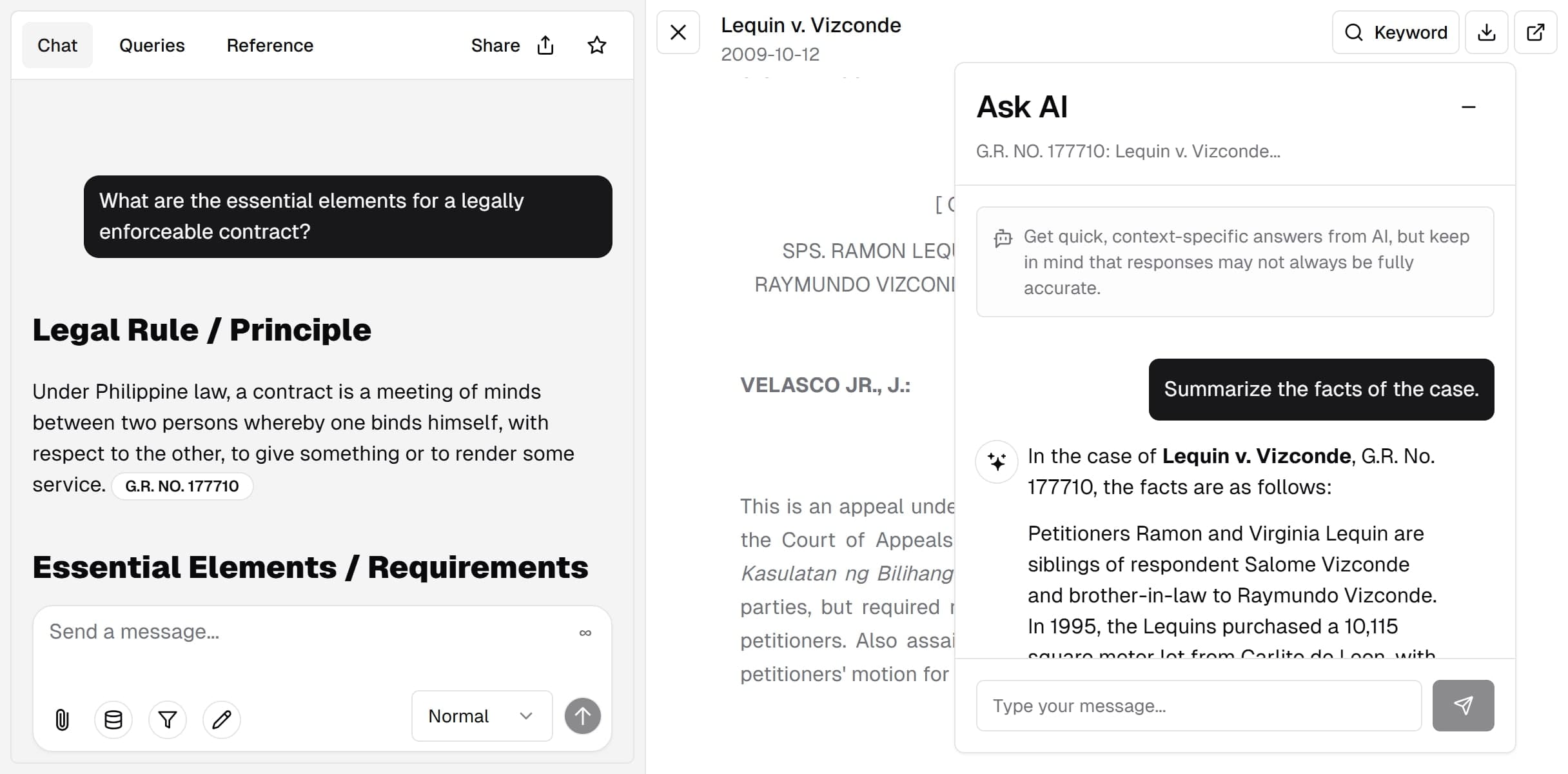
Task: Switch to the Reference tab
Action: (x=270, y=45)
